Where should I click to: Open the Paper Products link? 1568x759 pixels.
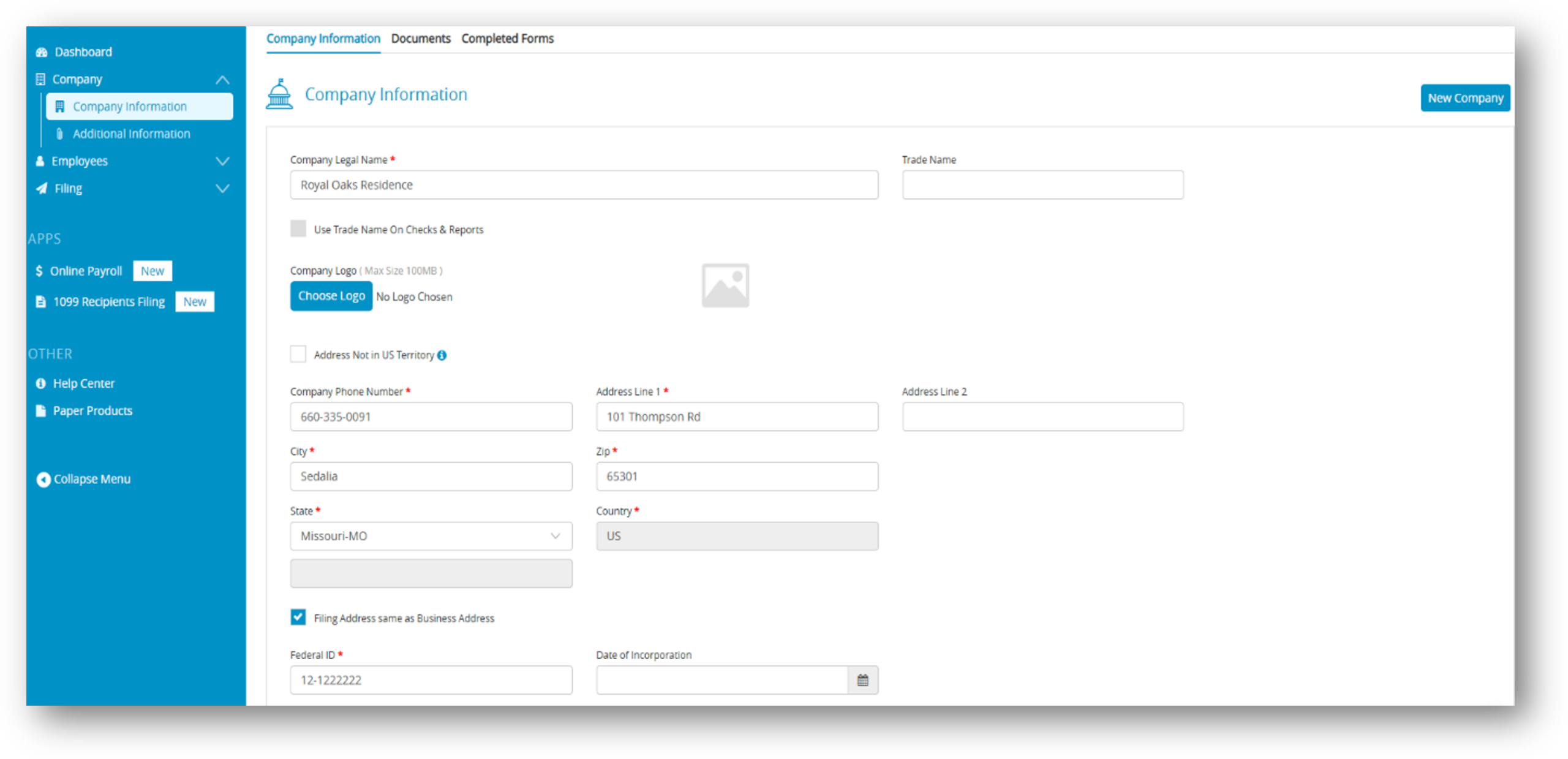pos(92,410)
